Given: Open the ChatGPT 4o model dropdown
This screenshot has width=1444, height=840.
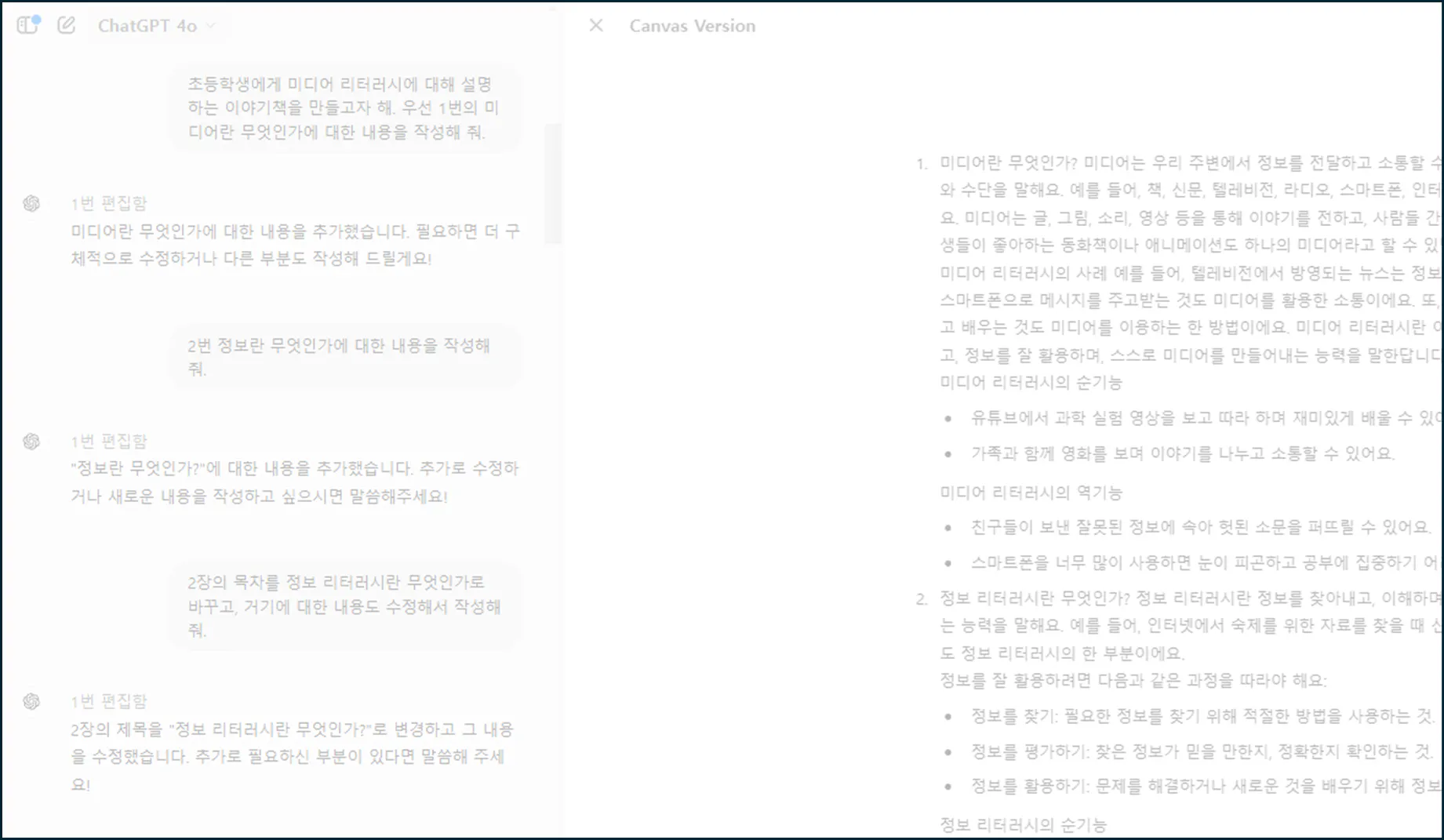Looking at the screenshot, I should (157, 24).
